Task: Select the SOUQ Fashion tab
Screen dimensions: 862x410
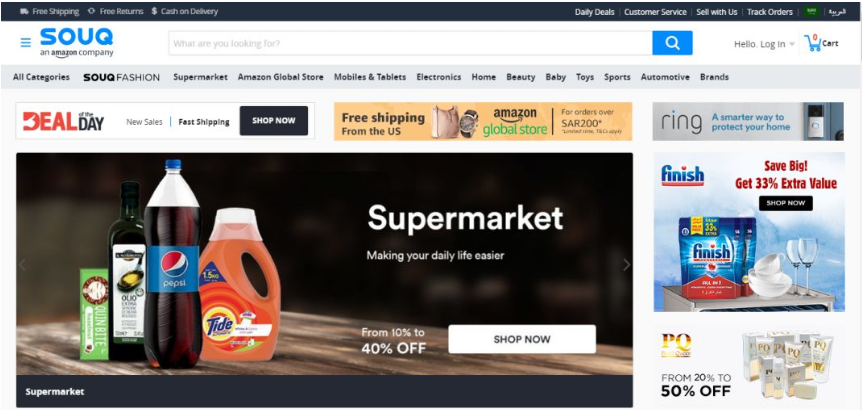Action: point(121,77)
